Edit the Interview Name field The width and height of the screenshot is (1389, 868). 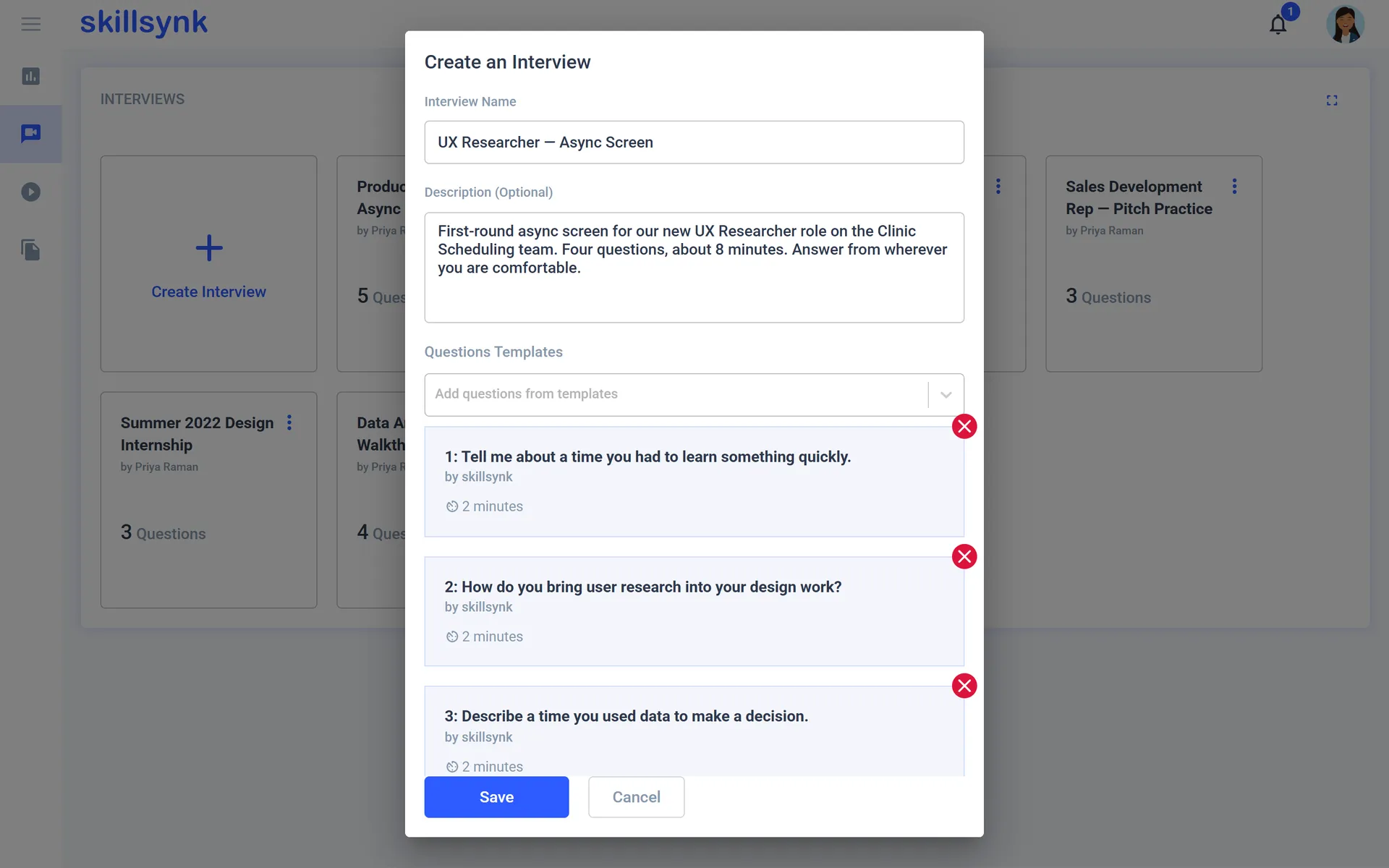point(694,142)
